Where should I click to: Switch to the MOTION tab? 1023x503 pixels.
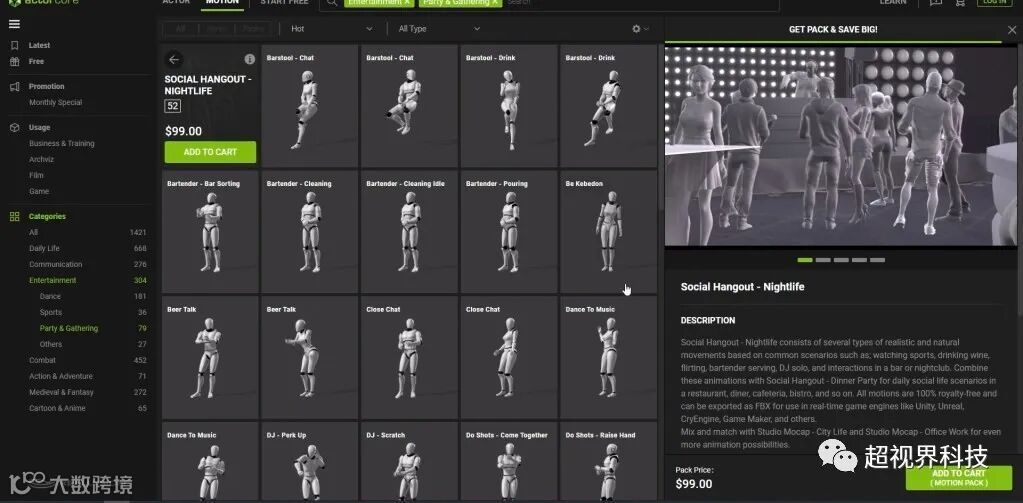tap(222, 3)
